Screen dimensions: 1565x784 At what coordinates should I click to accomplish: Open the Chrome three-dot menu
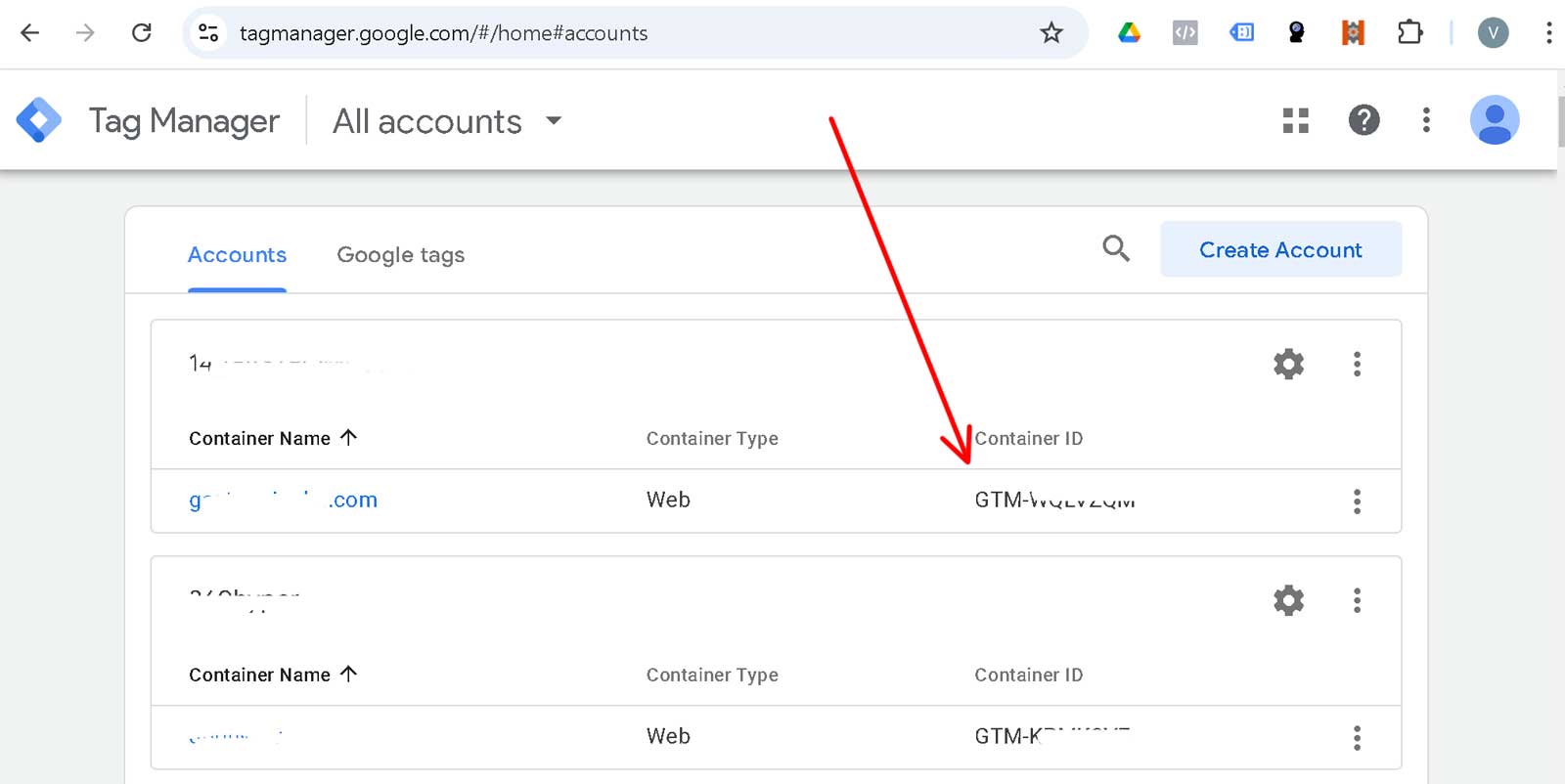(1548, 33)
